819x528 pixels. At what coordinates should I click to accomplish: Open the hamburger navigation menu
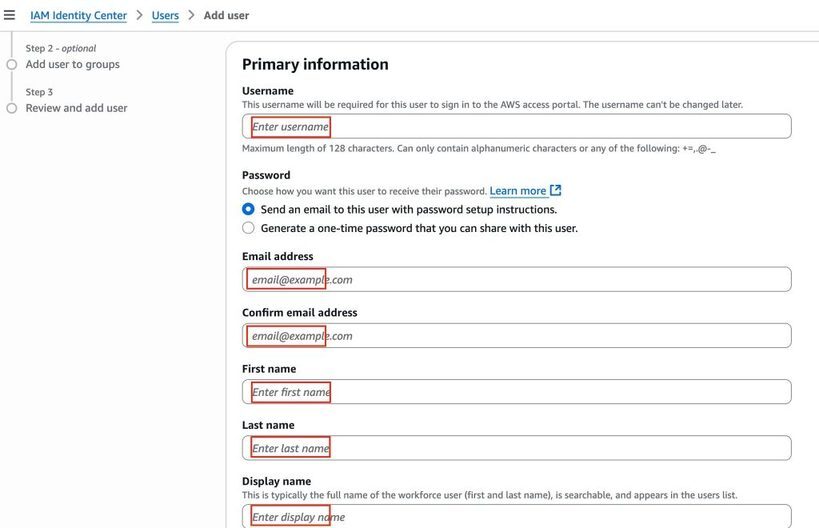click(x=9, y=15)
